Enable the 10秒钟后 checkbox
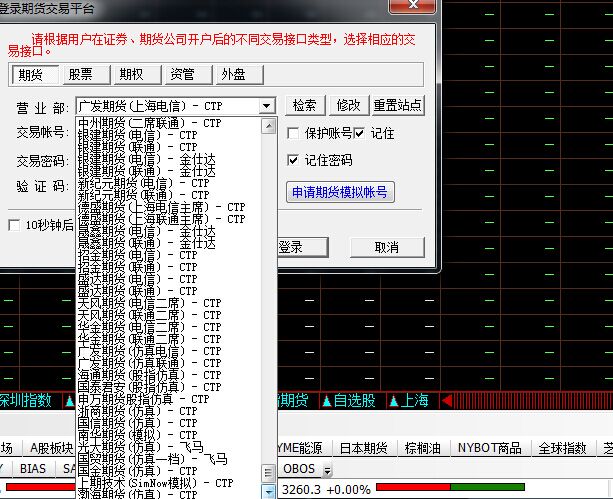 coord(14,225)
